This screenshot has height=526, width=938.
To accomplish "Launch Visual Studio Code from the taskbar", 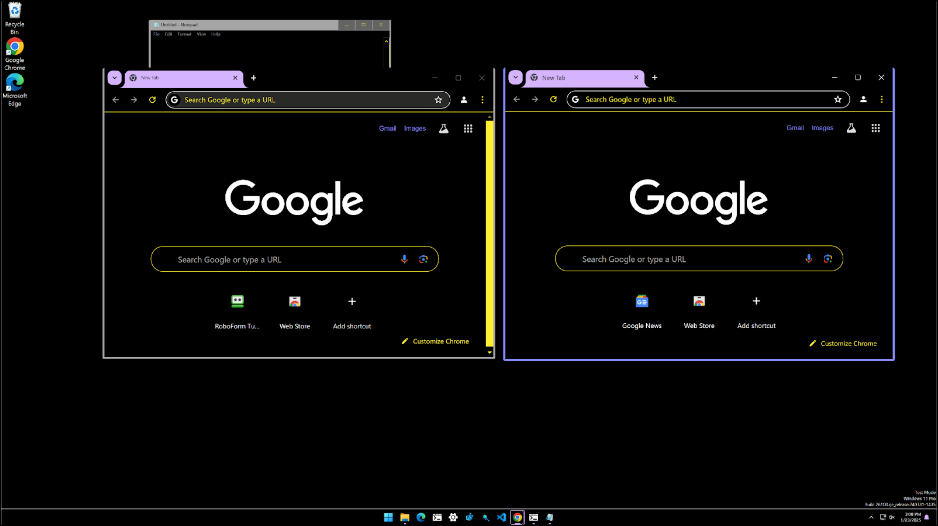I will pyautogui.click(x=501, y=518).
